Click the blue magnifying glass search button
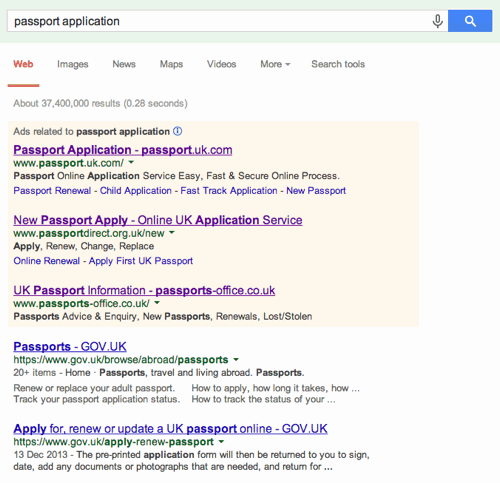 click(470, 21)
